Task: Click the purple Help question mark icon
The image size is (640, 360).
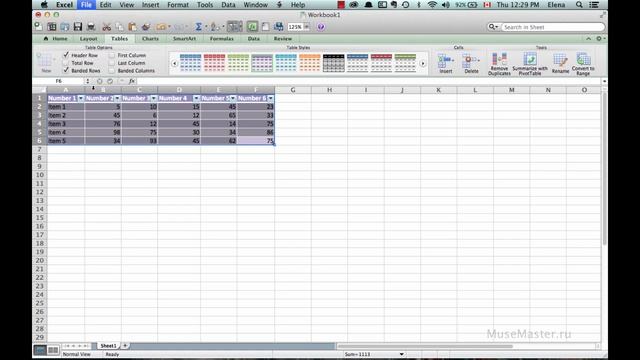Action: click(321, 27)
